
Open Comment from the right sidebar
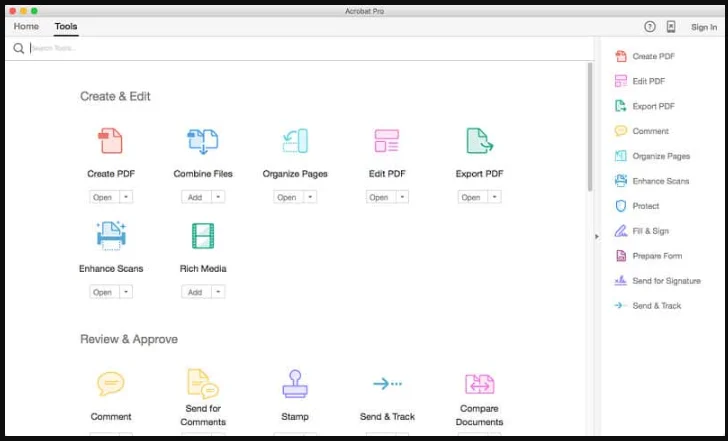[642, 131]
